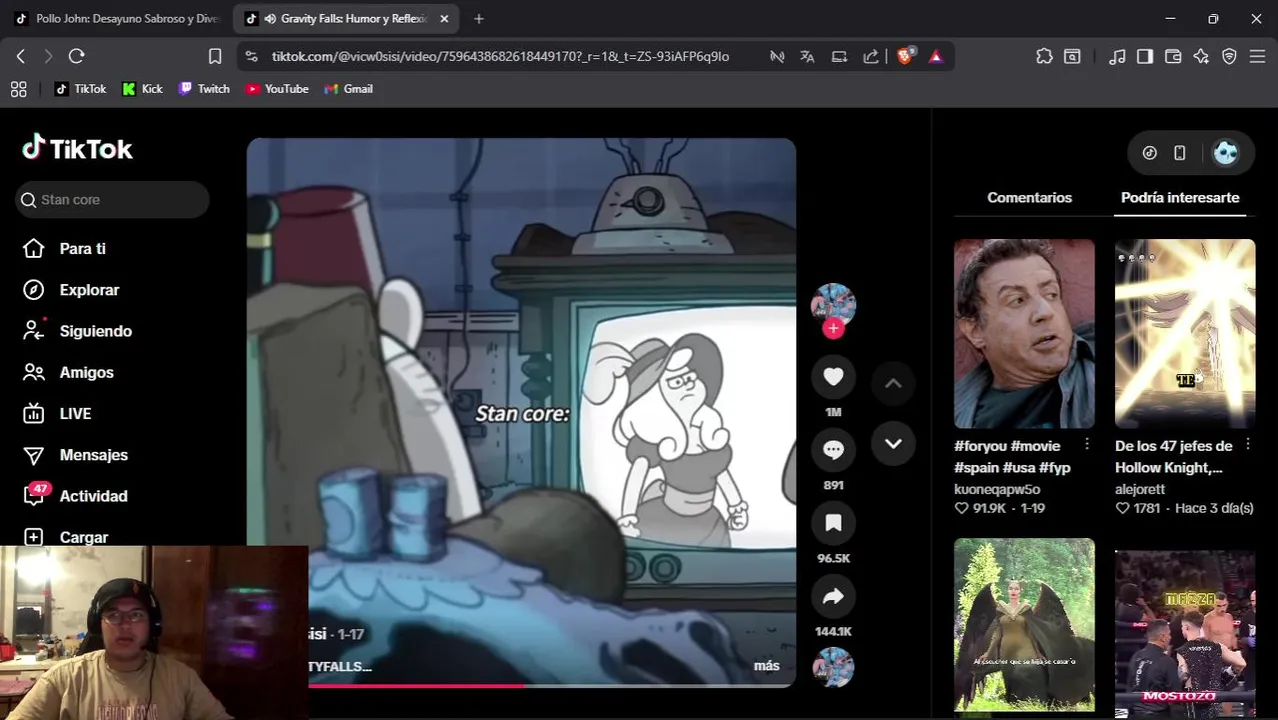Image resolution: width=1278 pixels, height=720 pixels.
Task: Open the Brave music playlist icon
Action: pyautogui.click(x=1118, y=57)
